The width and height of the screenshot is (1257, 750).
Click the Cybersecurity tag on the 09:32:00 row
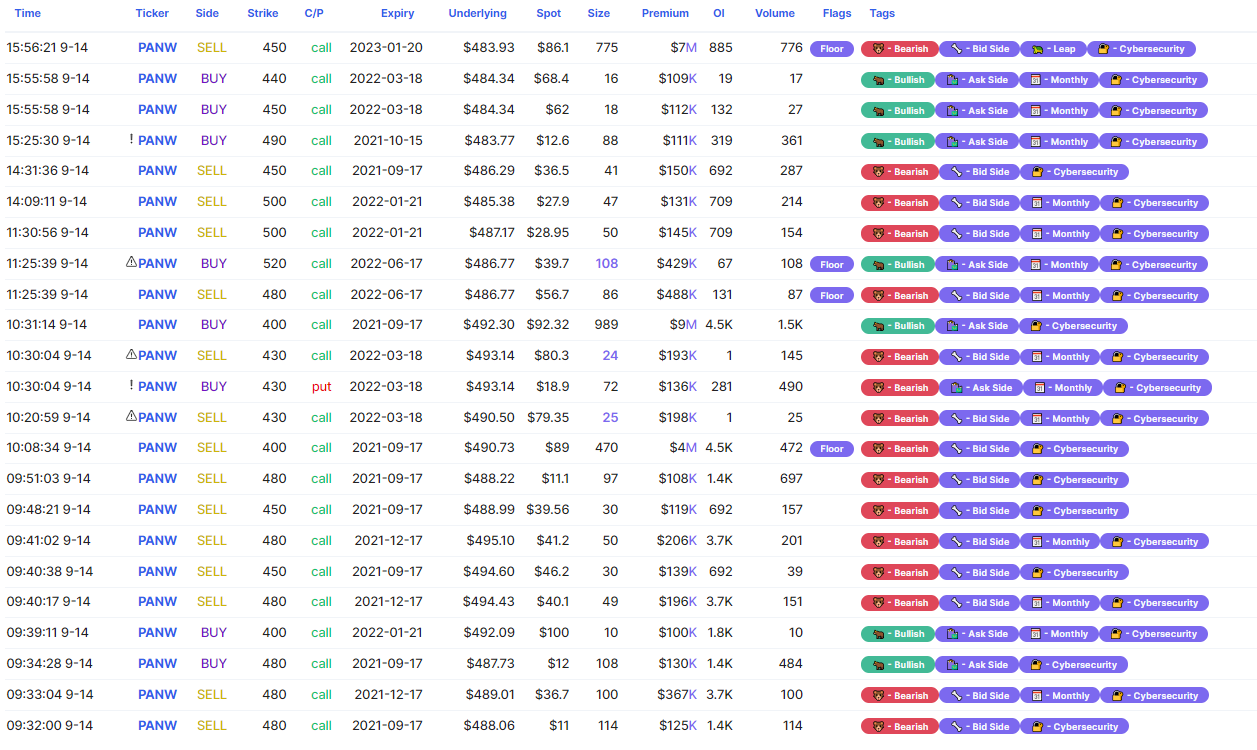click(1074, 727)
